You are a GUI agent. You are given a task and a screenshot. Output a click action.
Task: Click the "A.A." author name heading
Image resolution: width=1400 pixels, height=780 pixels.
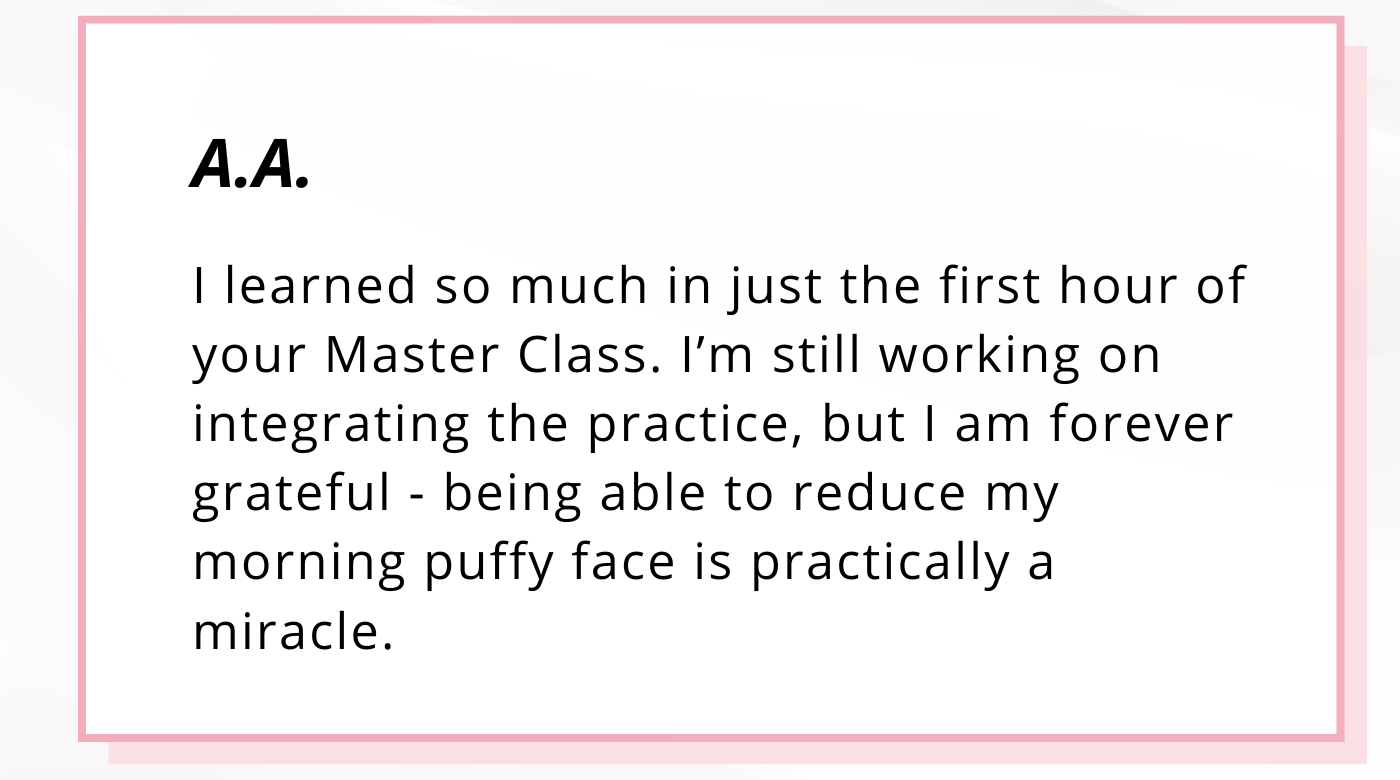(x=250, y=164)
